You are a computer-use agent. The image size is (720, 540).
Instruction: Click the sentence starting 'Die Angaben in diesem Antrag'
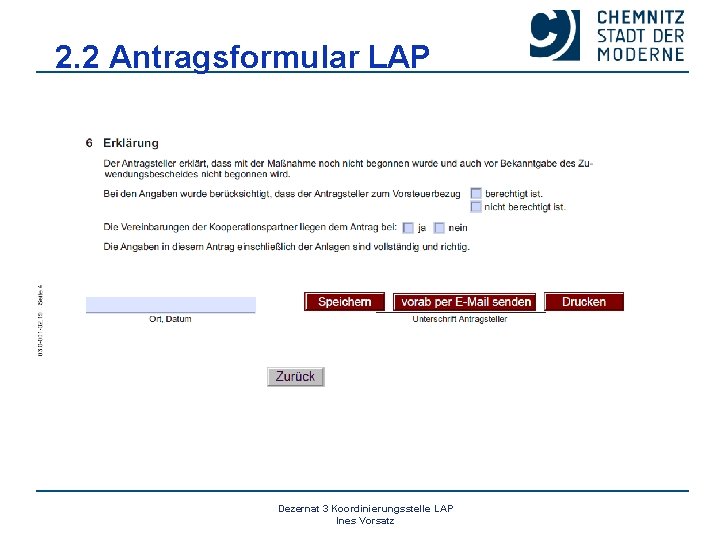point(287,247)
